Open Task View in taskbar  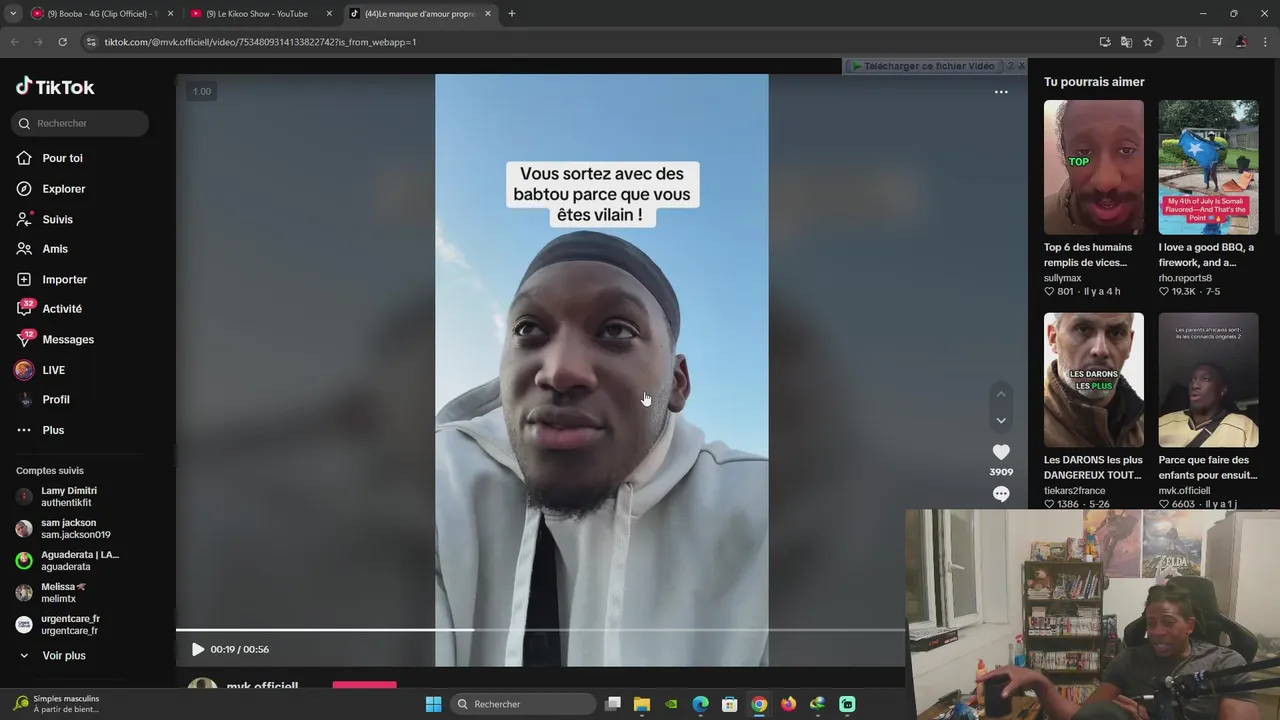point(613,704)
